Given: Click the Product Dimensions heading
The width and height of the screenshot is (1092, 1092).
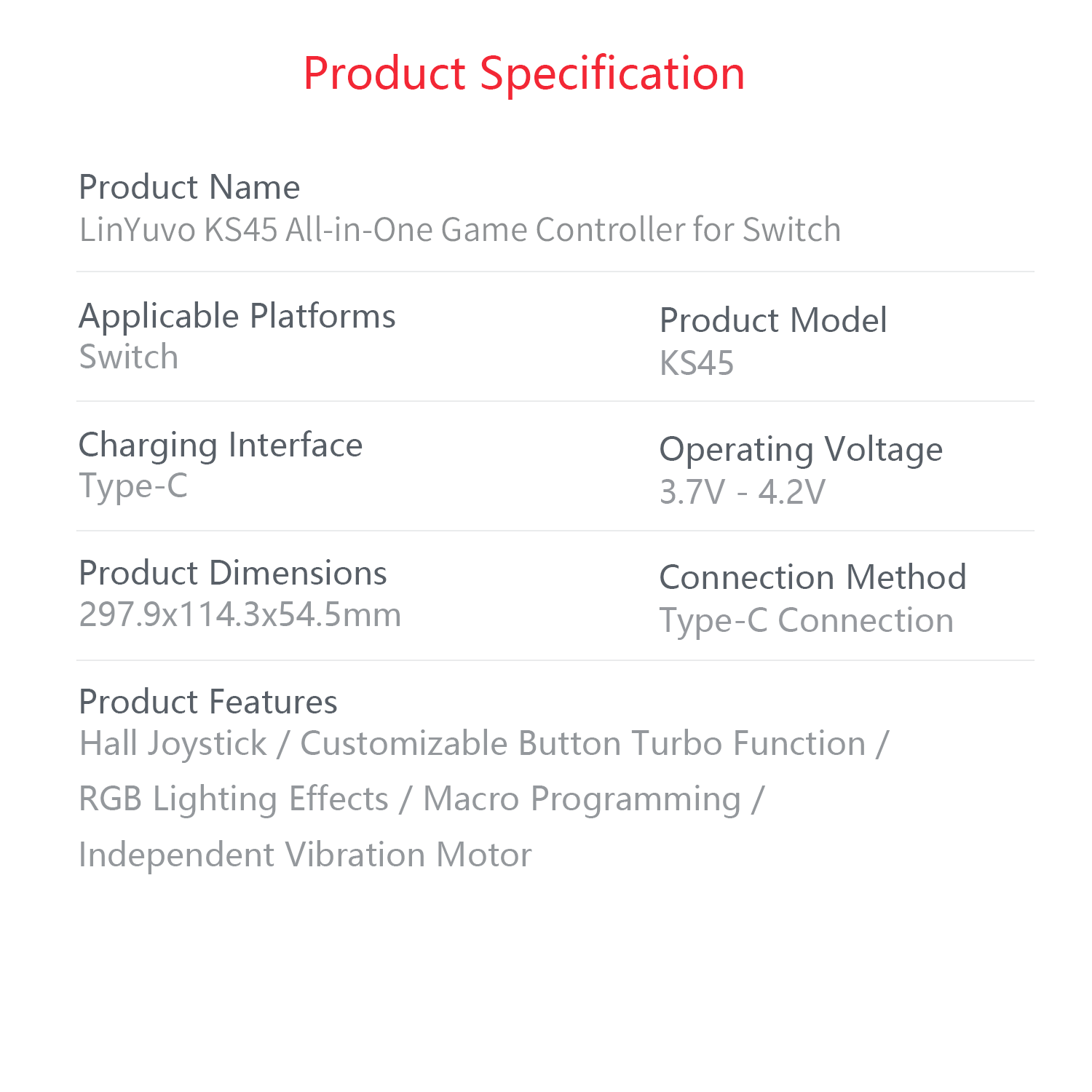Looking at the screenshot, I should (233, 573).
